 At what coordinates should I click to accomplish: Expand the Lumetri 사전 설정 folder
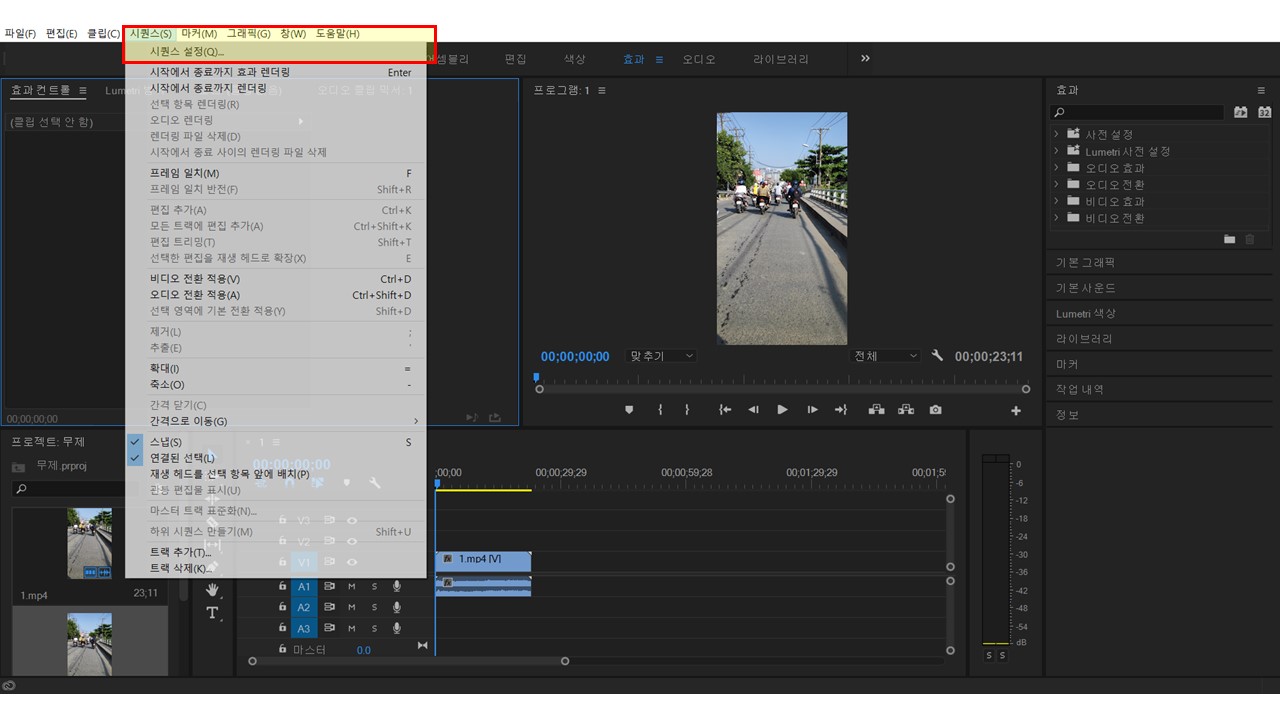coord(1056,151)
